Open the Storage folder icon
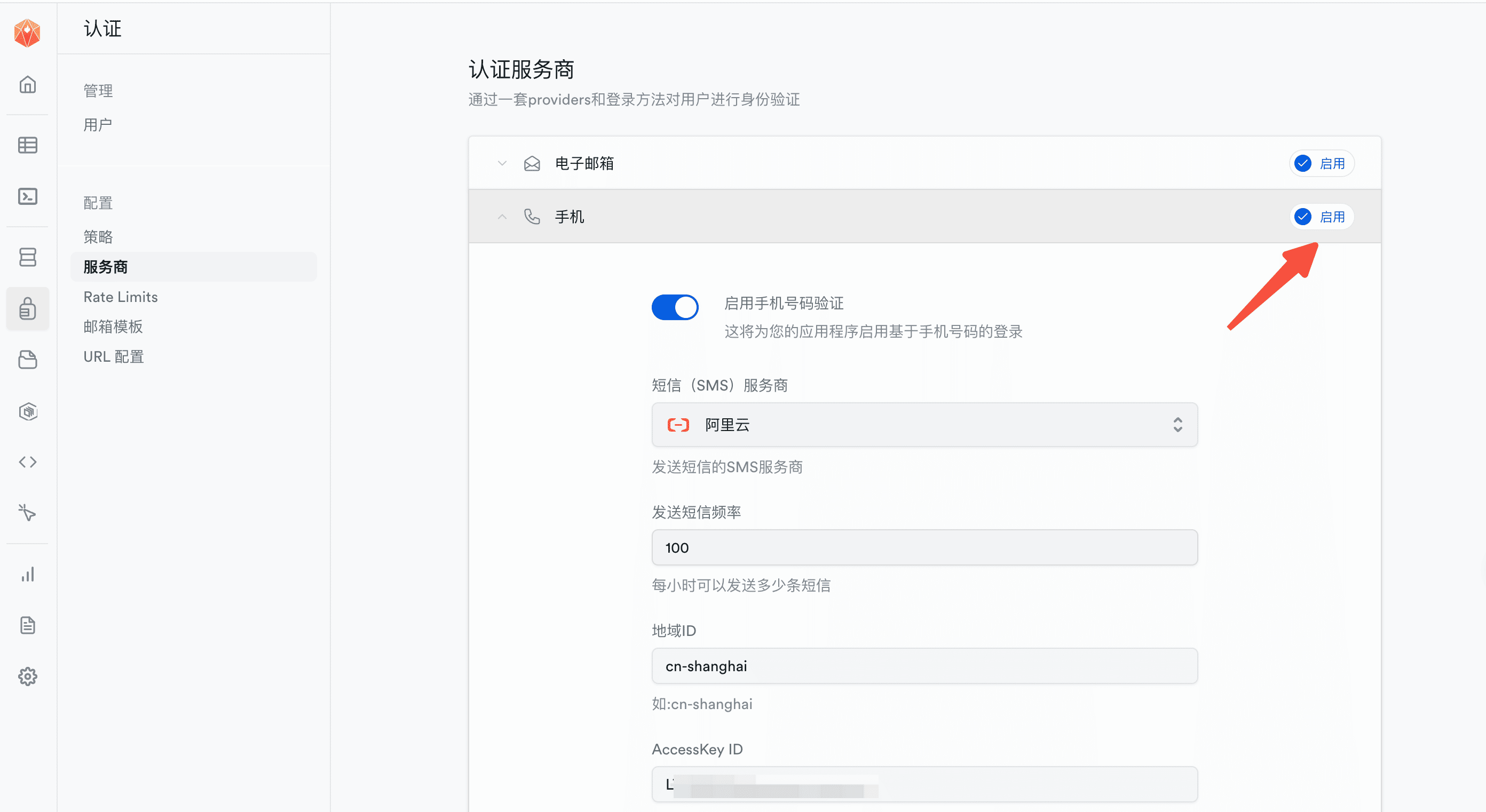This screenshot has width=1486, height=812. point(28,360)
